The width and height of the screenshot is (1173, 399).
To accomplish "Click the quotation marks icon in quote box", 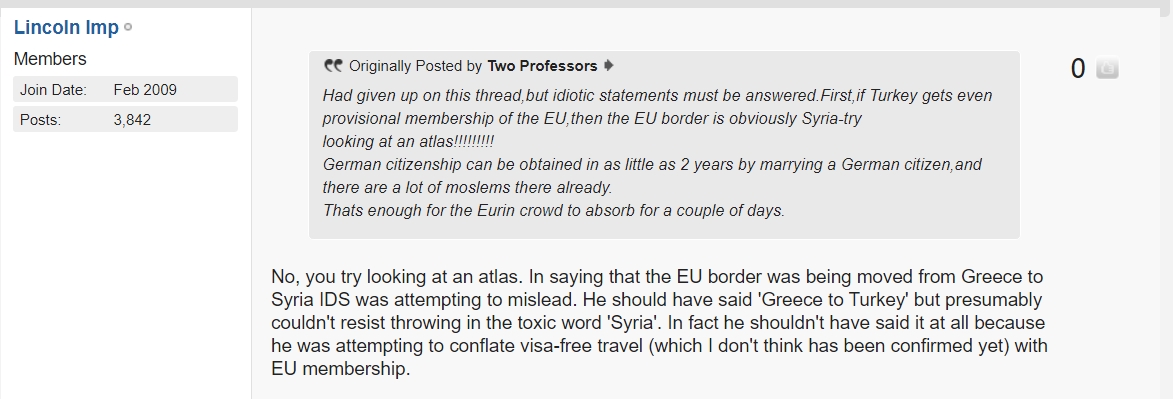I will pos(333,66).
